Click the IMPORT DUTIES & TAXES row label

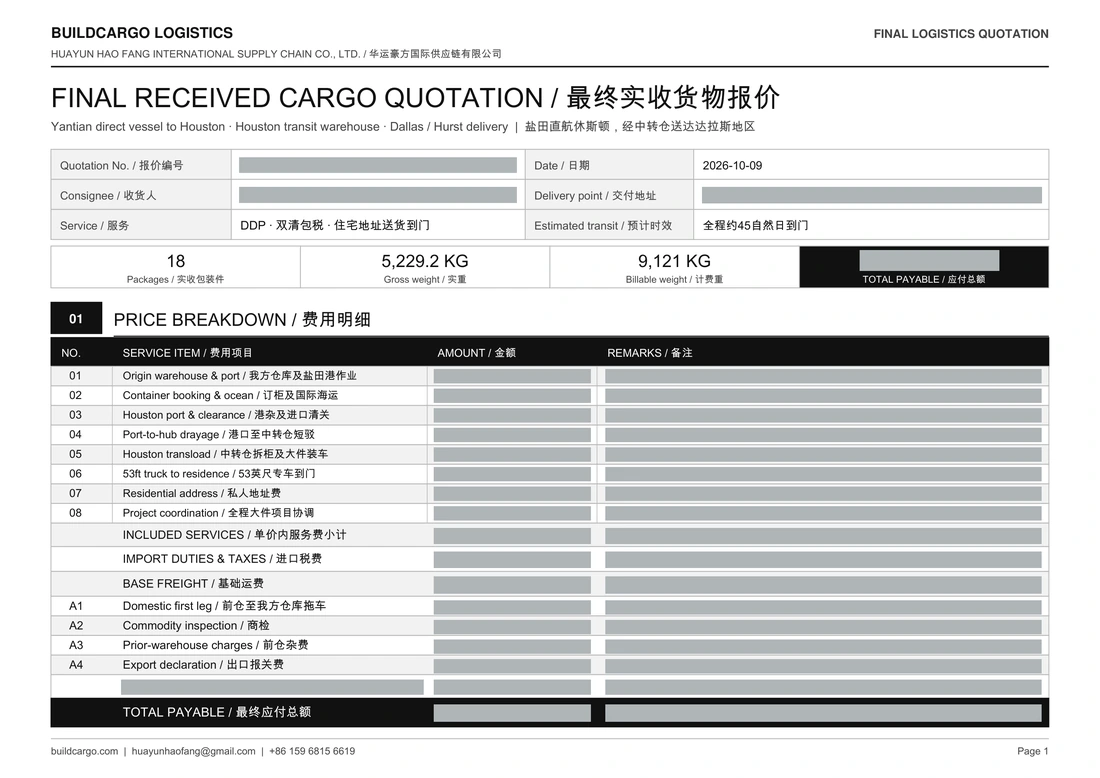coord(222,559)
